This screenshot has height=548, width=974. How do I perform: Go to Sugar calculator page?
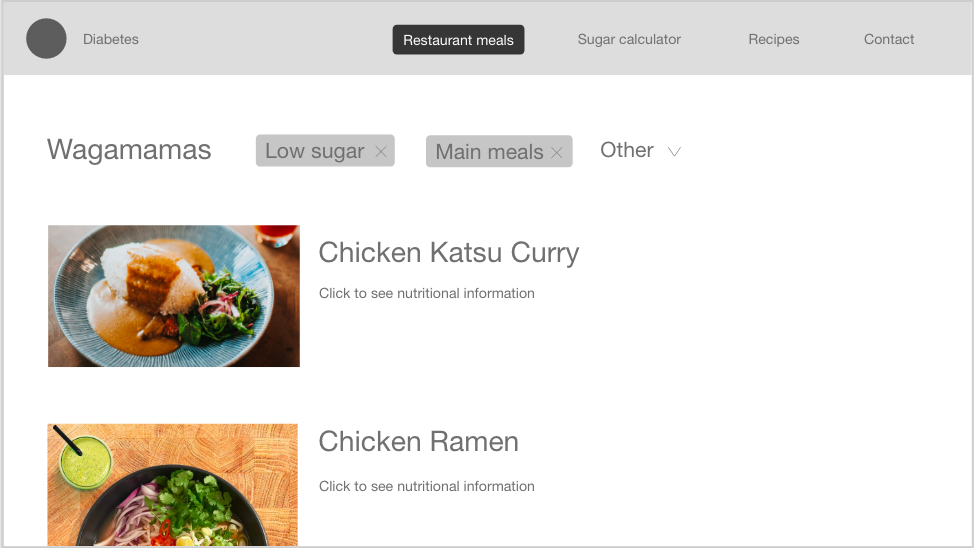pyautogui.click(x=629, y=39)
